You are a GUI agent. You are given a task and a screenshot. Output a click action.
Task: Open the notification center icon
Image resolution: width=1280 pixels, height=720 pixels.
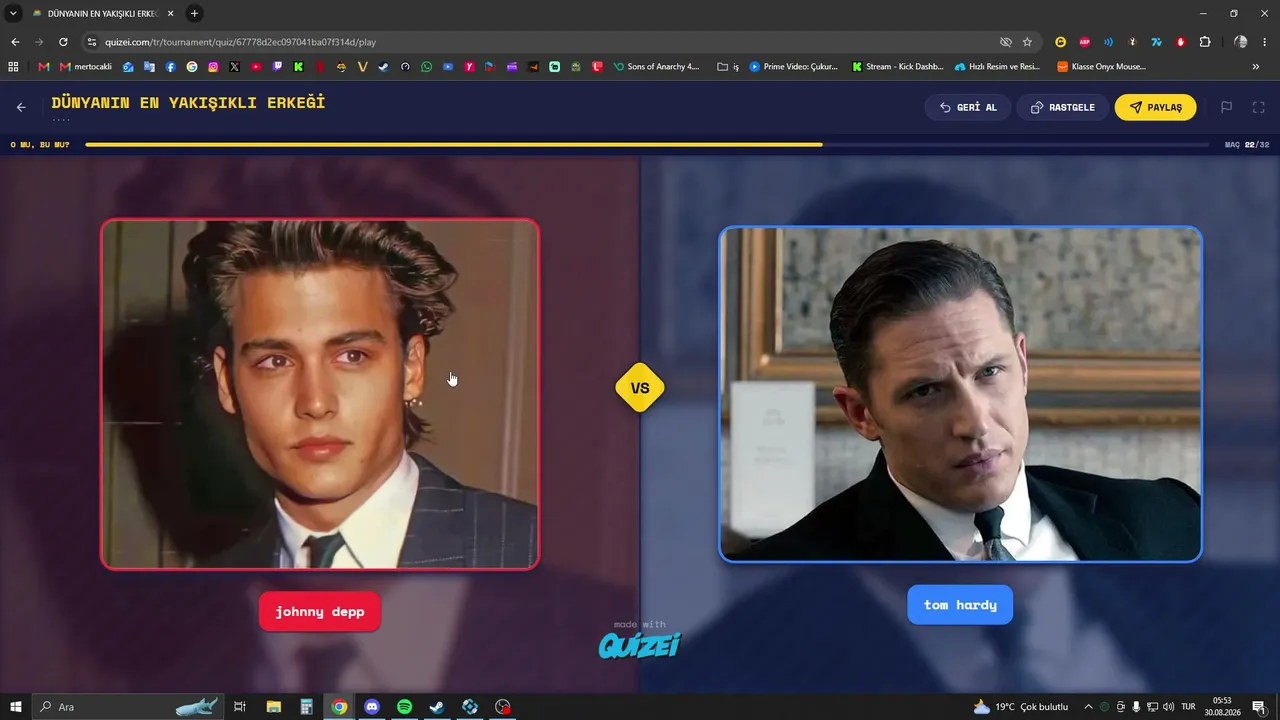(1259, 707)
